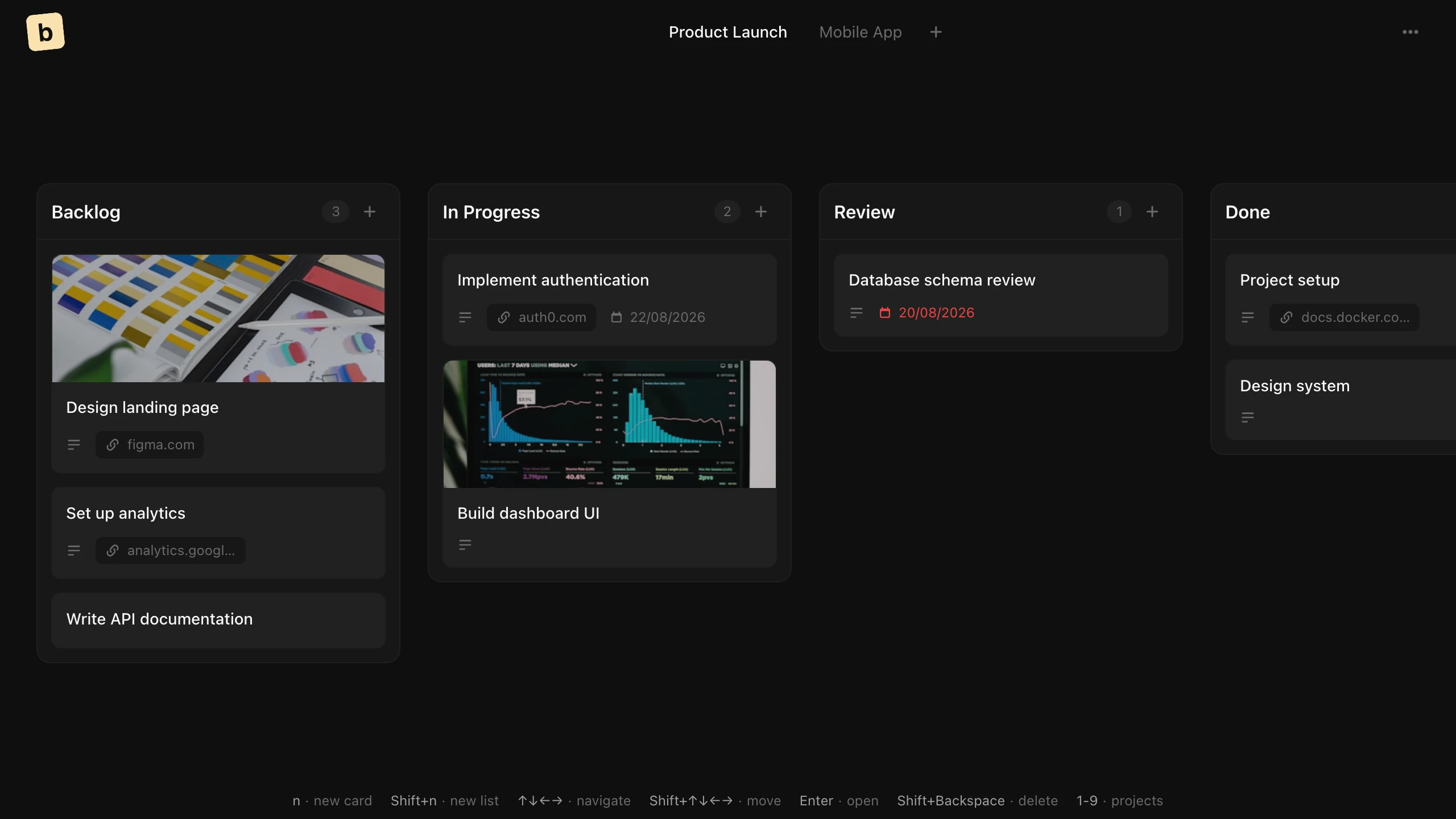Switch to the Mobile App project tab
This screenshot has width=1456, height=819.
click(860, 32)
